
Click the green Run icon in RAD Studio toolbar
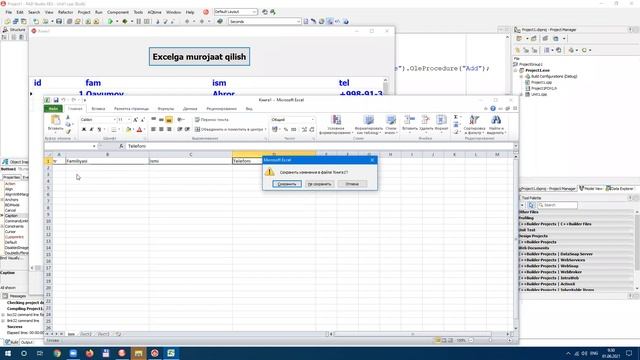(x=110, y=21)
